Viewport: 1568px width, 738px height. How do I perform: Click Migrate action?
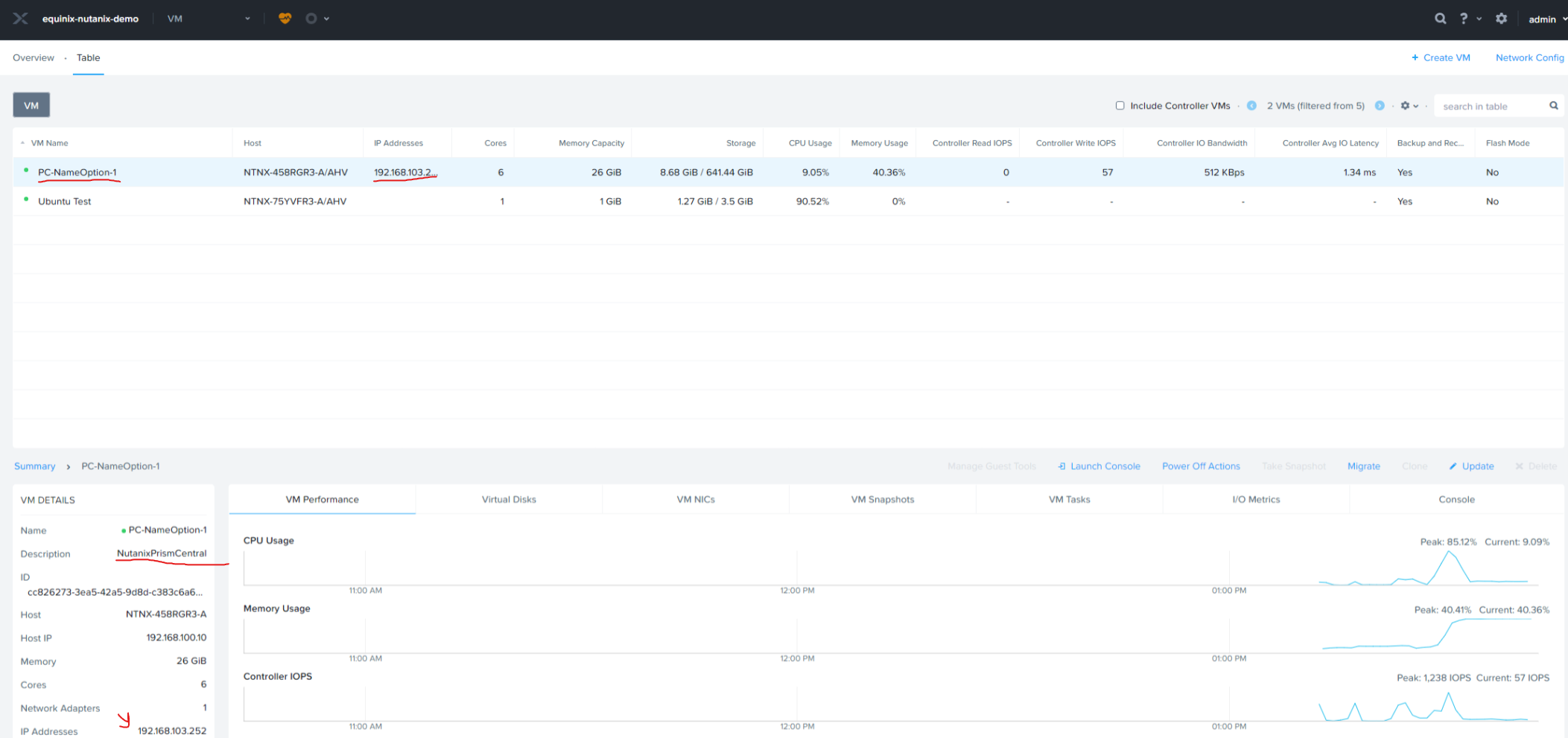1363,466
